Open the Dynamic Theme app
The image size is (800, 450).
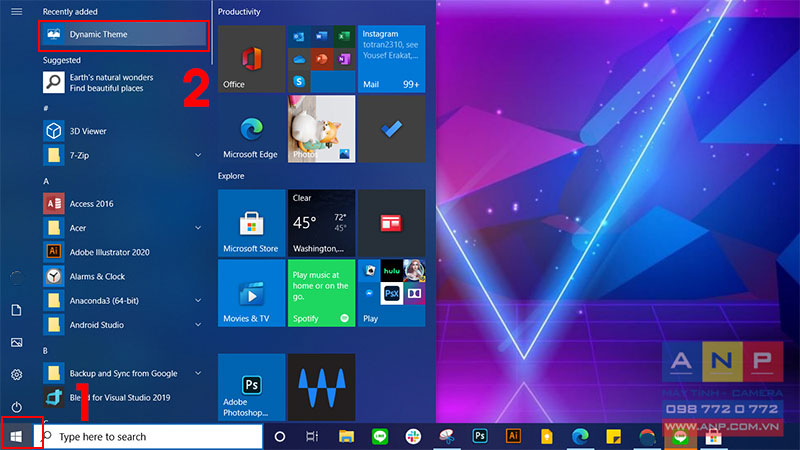click(123, 35)
